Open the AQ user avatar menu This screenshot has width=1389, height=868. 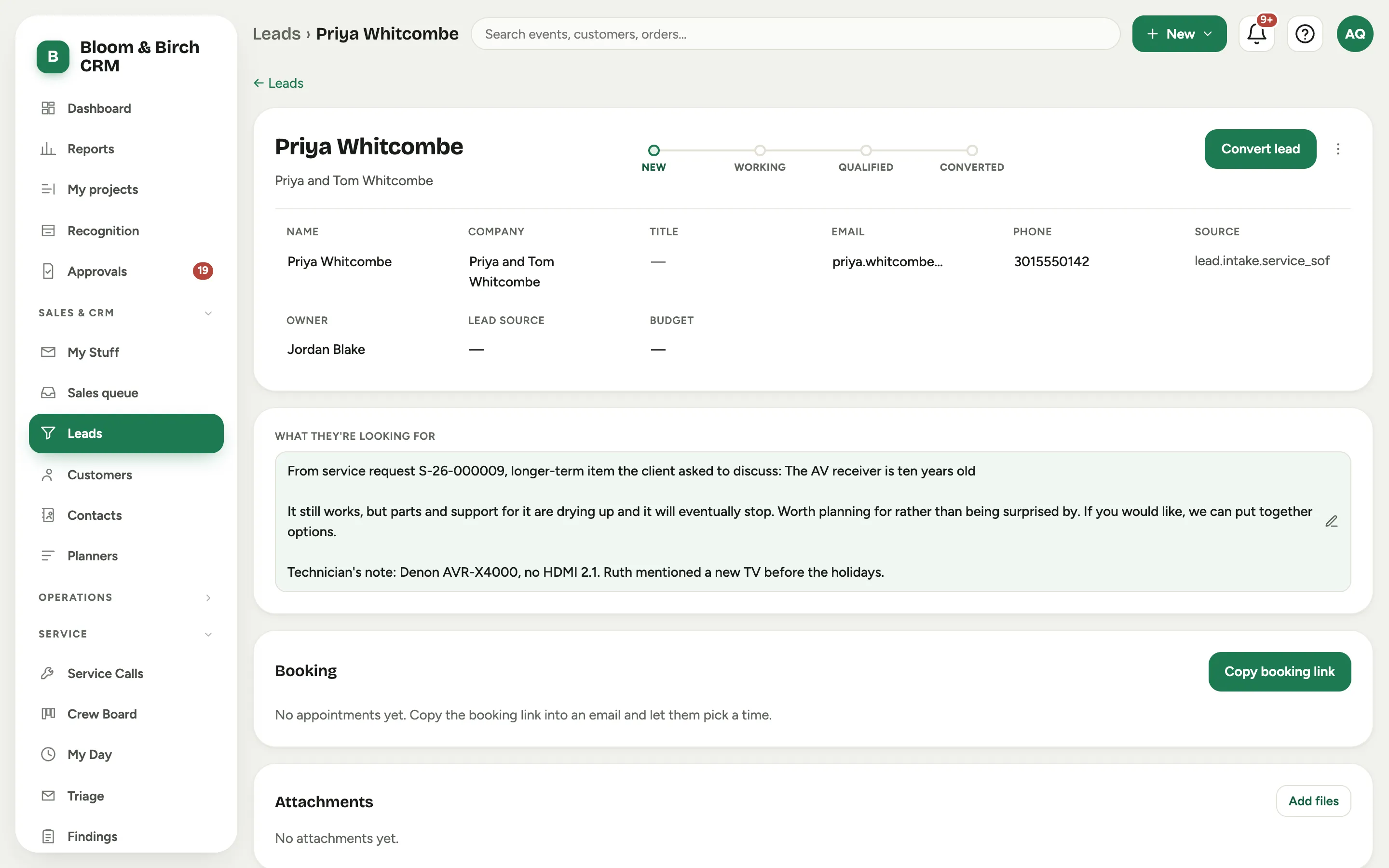pyautogui.click(x=1355, y=34)
